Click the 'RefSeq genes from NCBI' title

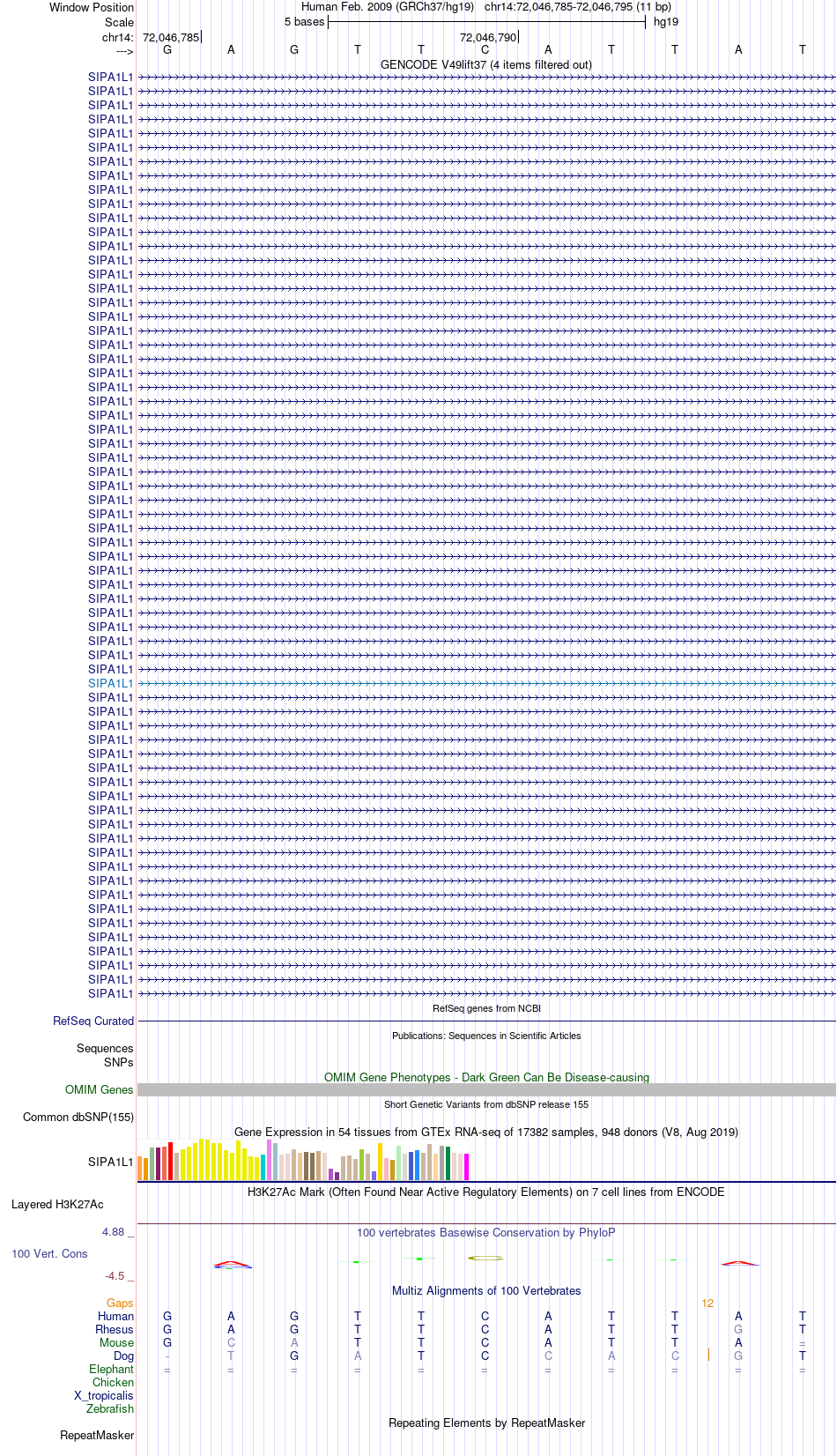(x=486, y=1008)
